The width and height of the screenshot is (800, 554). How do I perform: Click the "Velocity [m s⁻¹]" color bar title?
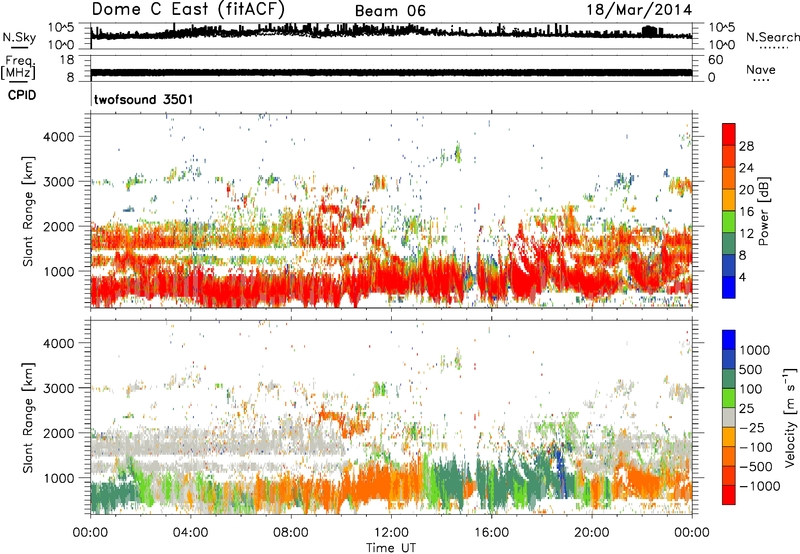[790, 417]
